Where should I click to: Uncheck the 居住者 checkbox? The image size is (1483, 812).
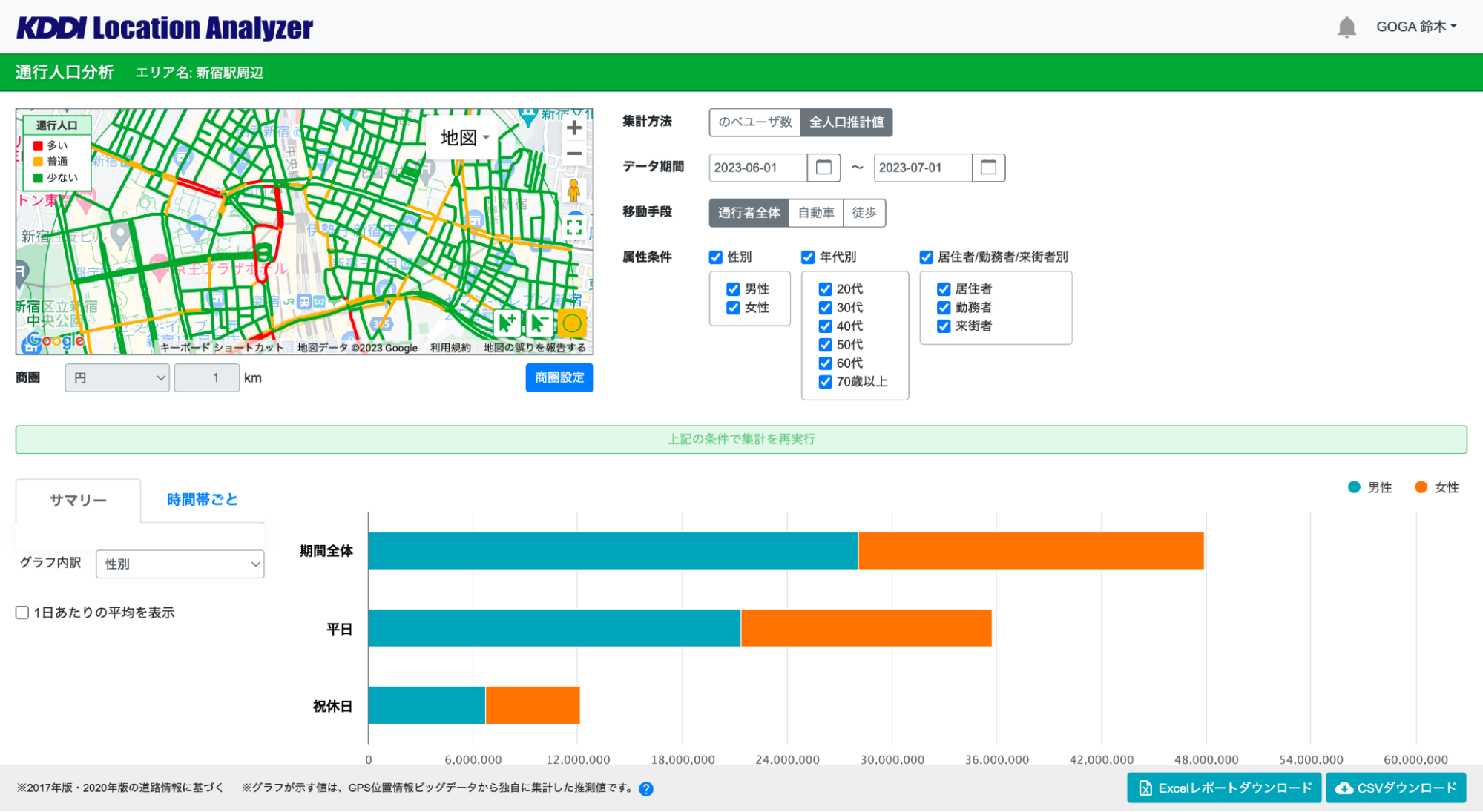point(944,289)
